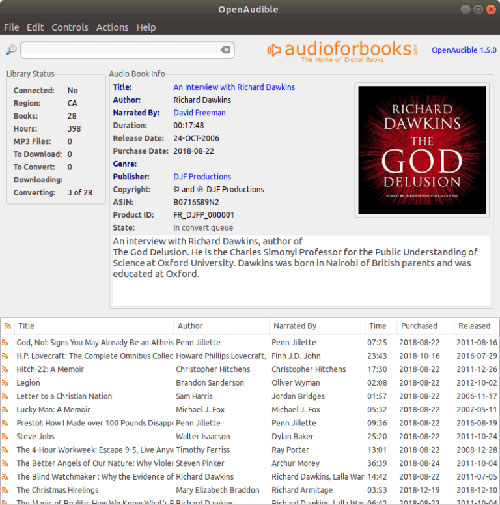Sort by the Narrated By column
Screen dimensions: 500x505
pos(317,326)
